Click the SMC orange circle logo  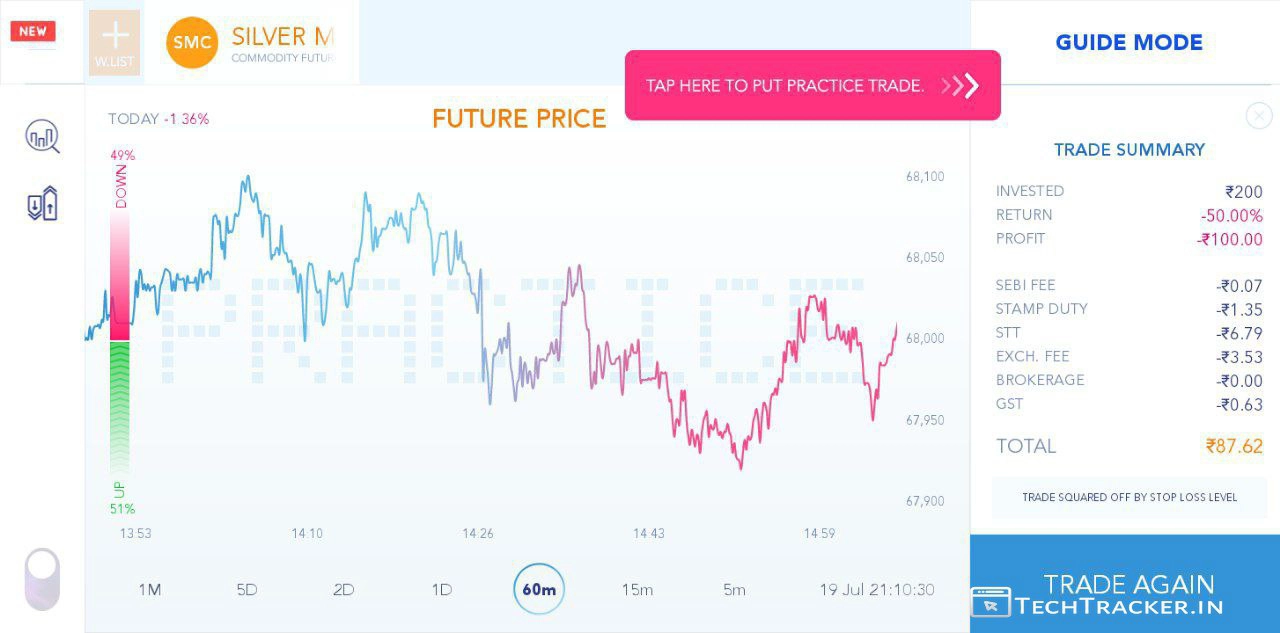click(x=192, y=43)
